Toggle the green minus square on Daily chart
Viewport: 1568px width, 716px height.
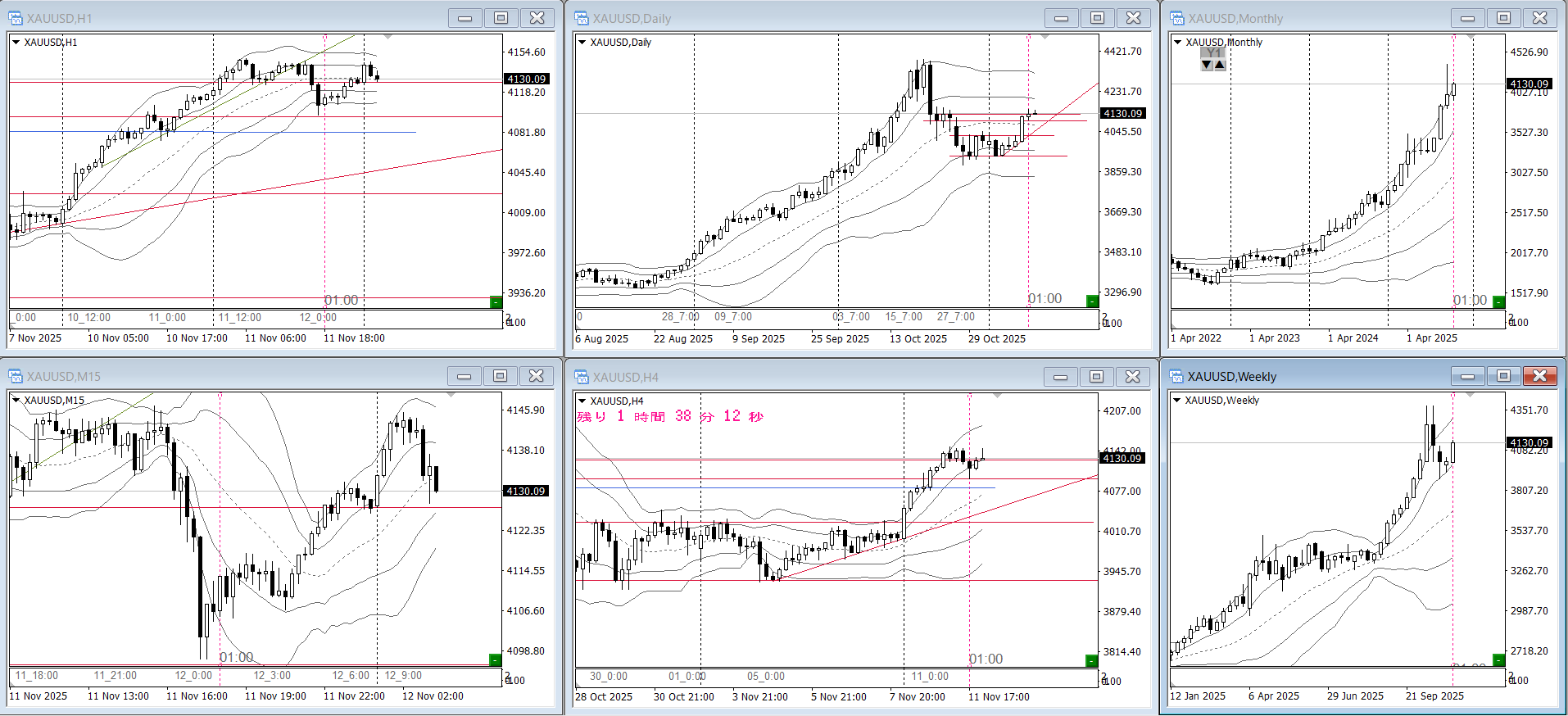(1091, 301)
